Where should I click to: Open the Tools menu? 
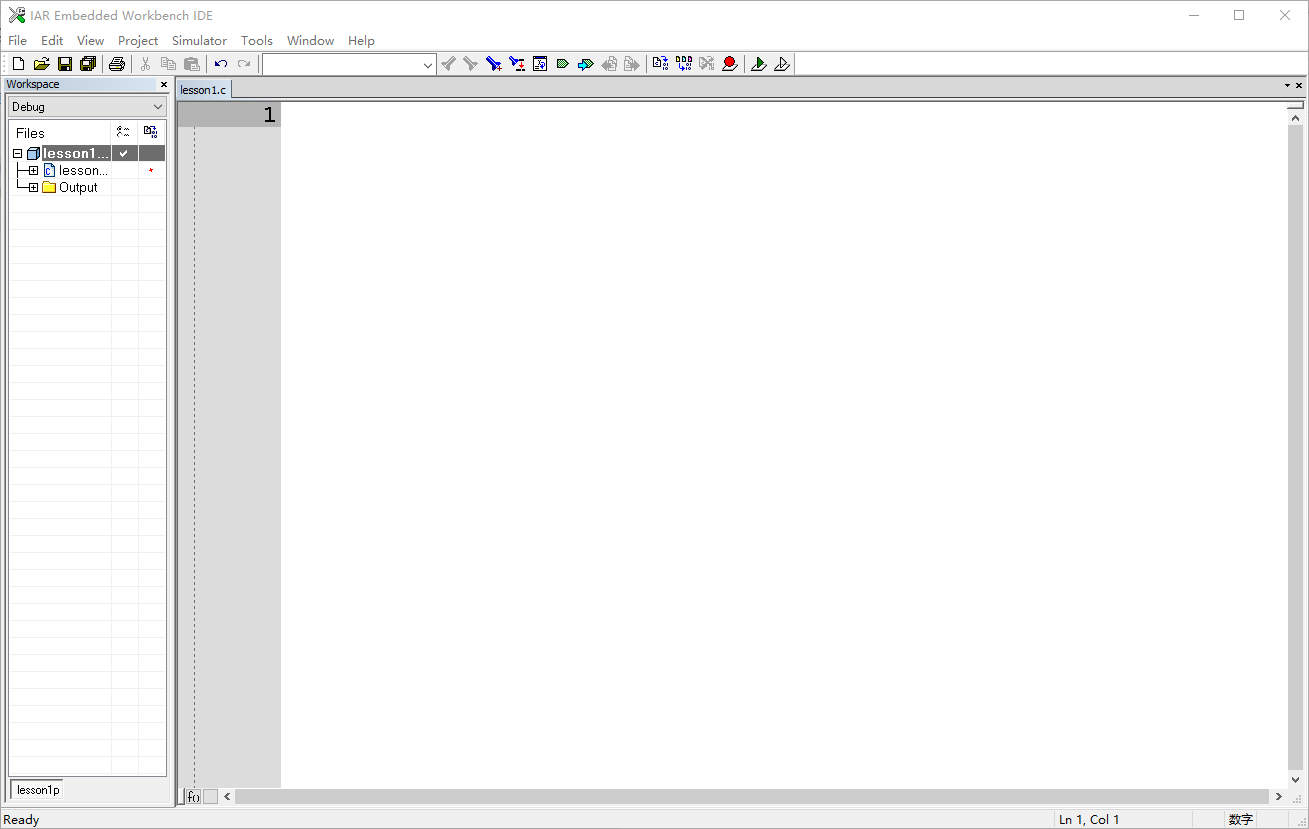257,41
